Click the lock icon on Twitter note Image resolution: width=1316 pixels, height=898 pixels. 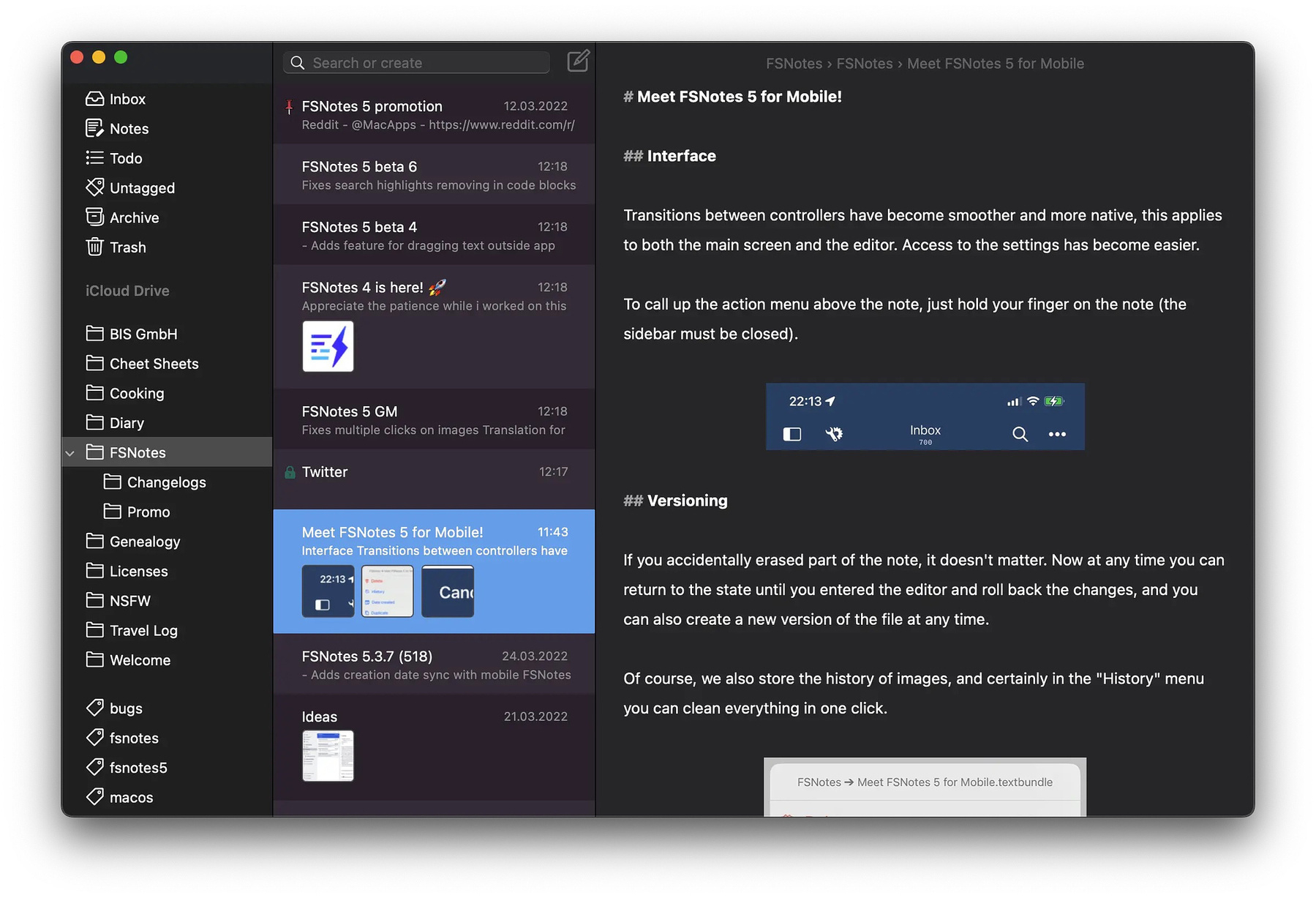(290, 472)
